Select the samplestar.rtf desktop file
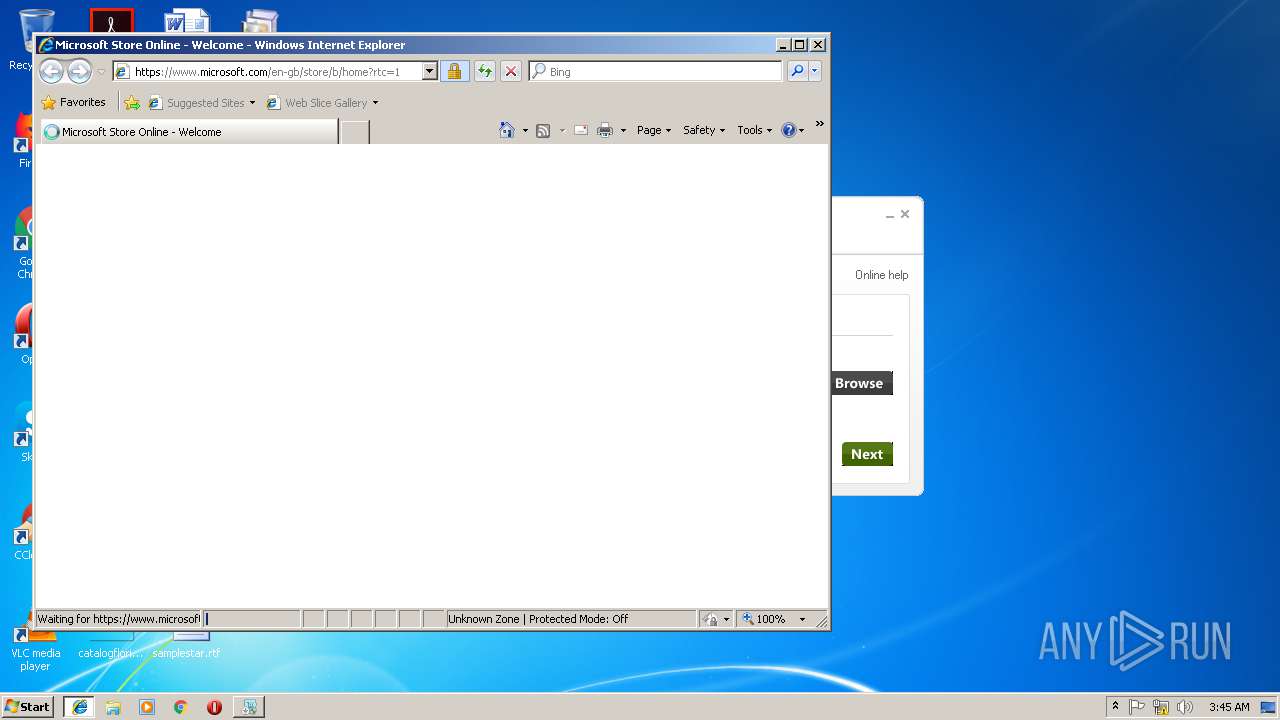 pos(186,645)
